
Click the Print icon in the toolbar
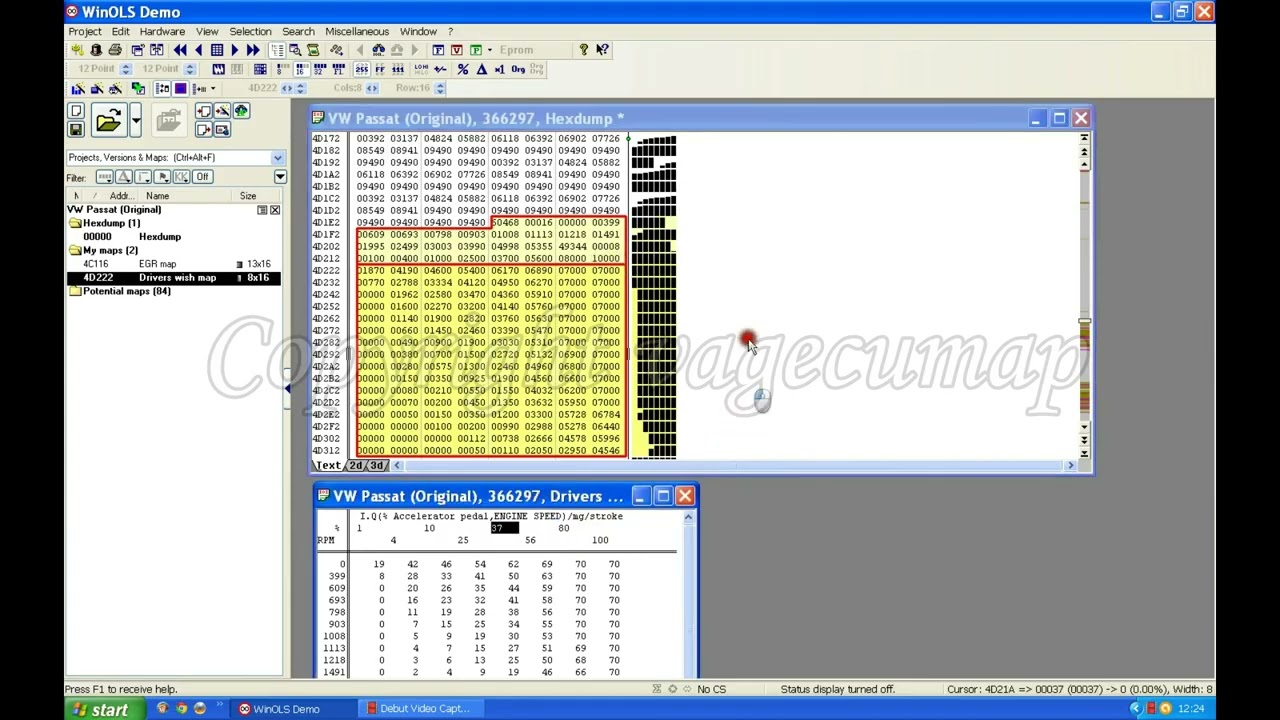[x=115, y=50]
